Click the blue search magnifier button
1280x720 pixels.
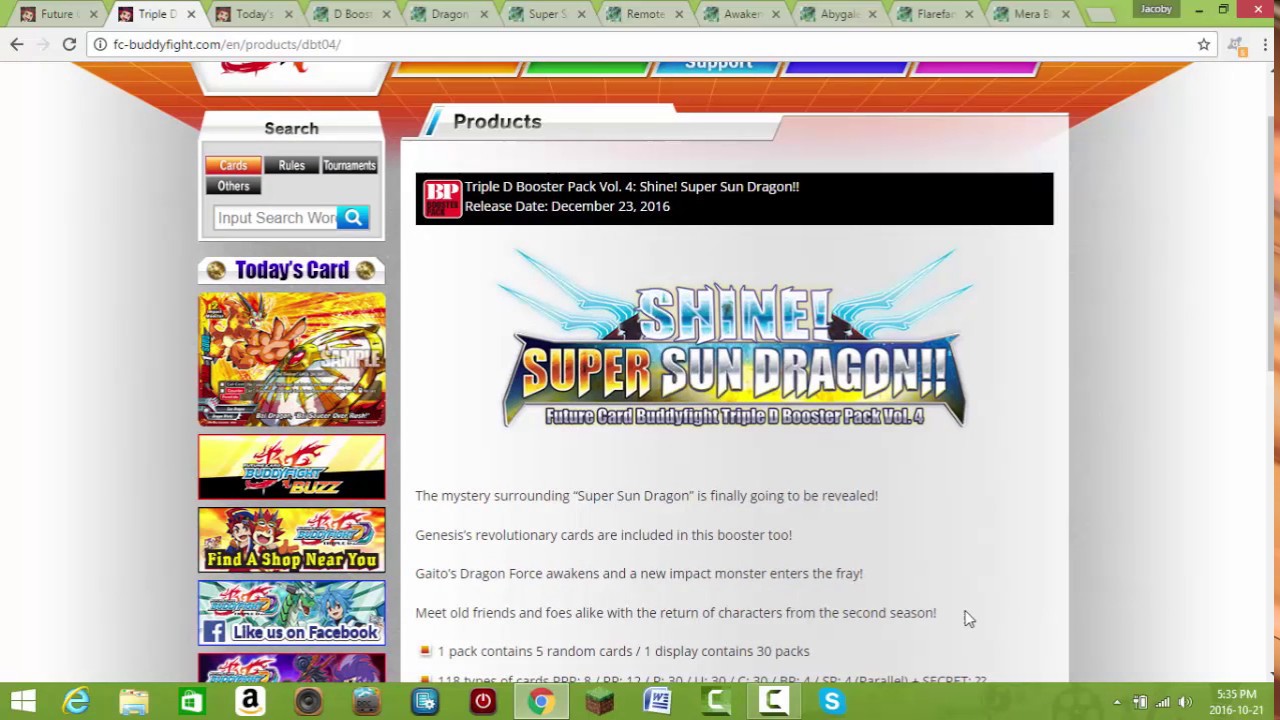click(x=353, y=217)
